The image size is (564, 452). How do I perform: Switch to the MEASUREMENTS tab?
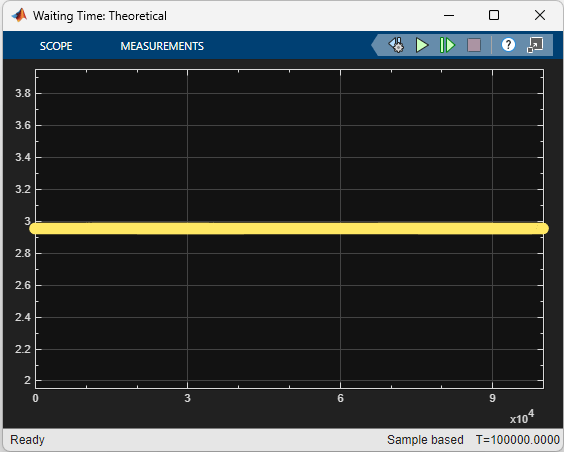[x=162, y=46]
